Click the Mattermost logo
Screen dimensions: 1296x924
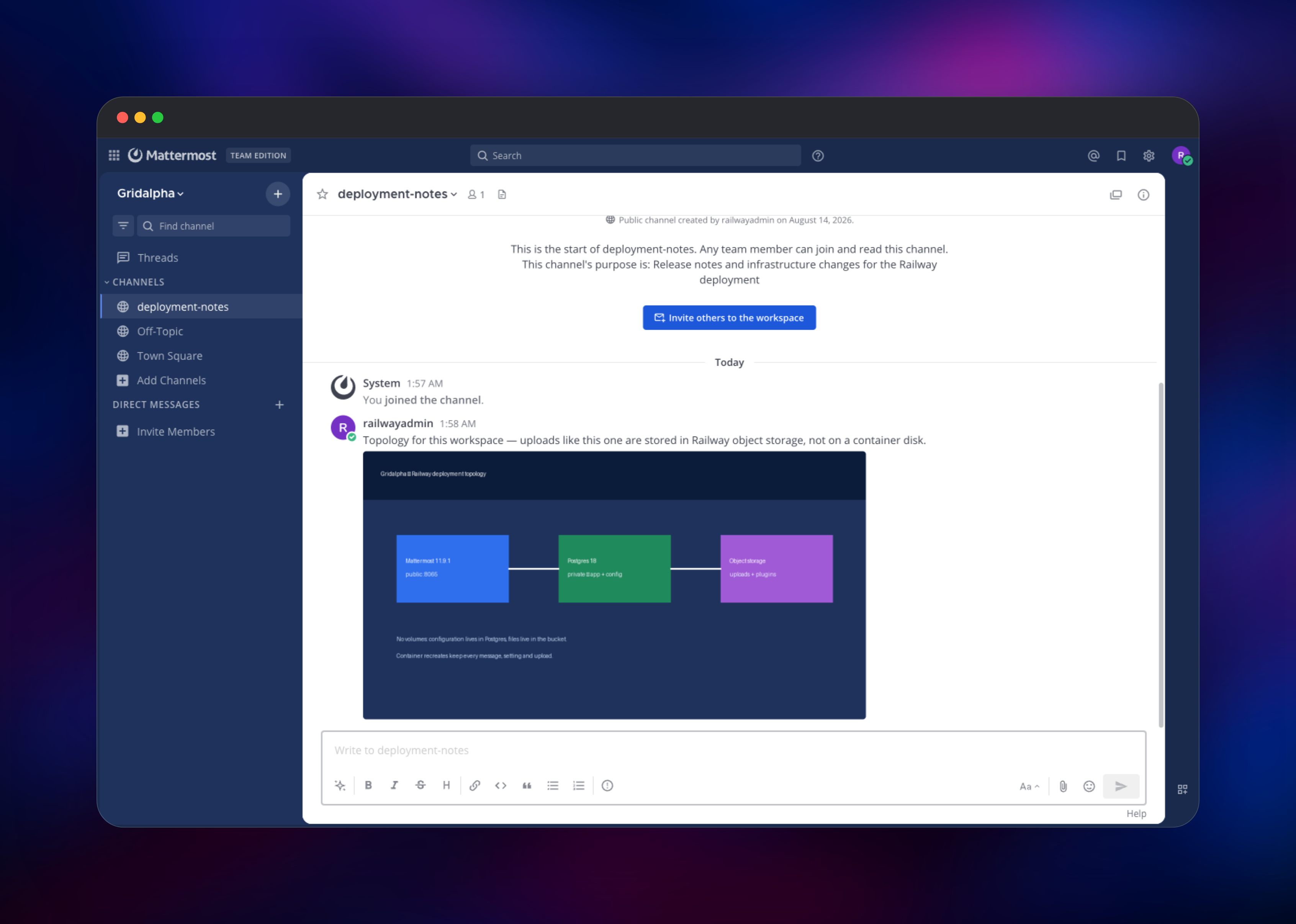tap(172, 155)
